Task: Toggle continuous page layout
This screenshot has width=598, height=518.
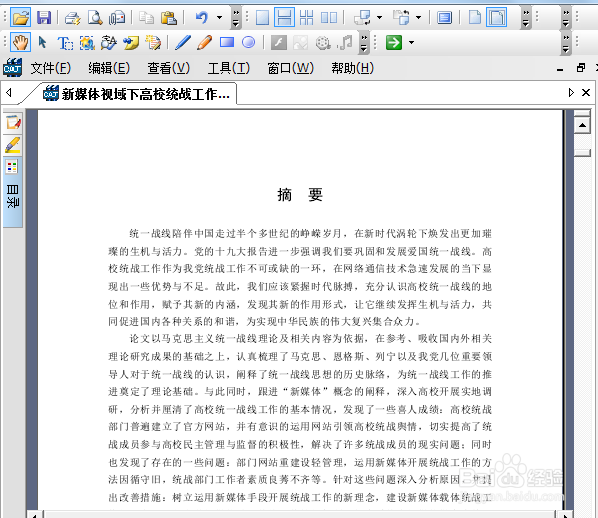Action: coord(284,18)
